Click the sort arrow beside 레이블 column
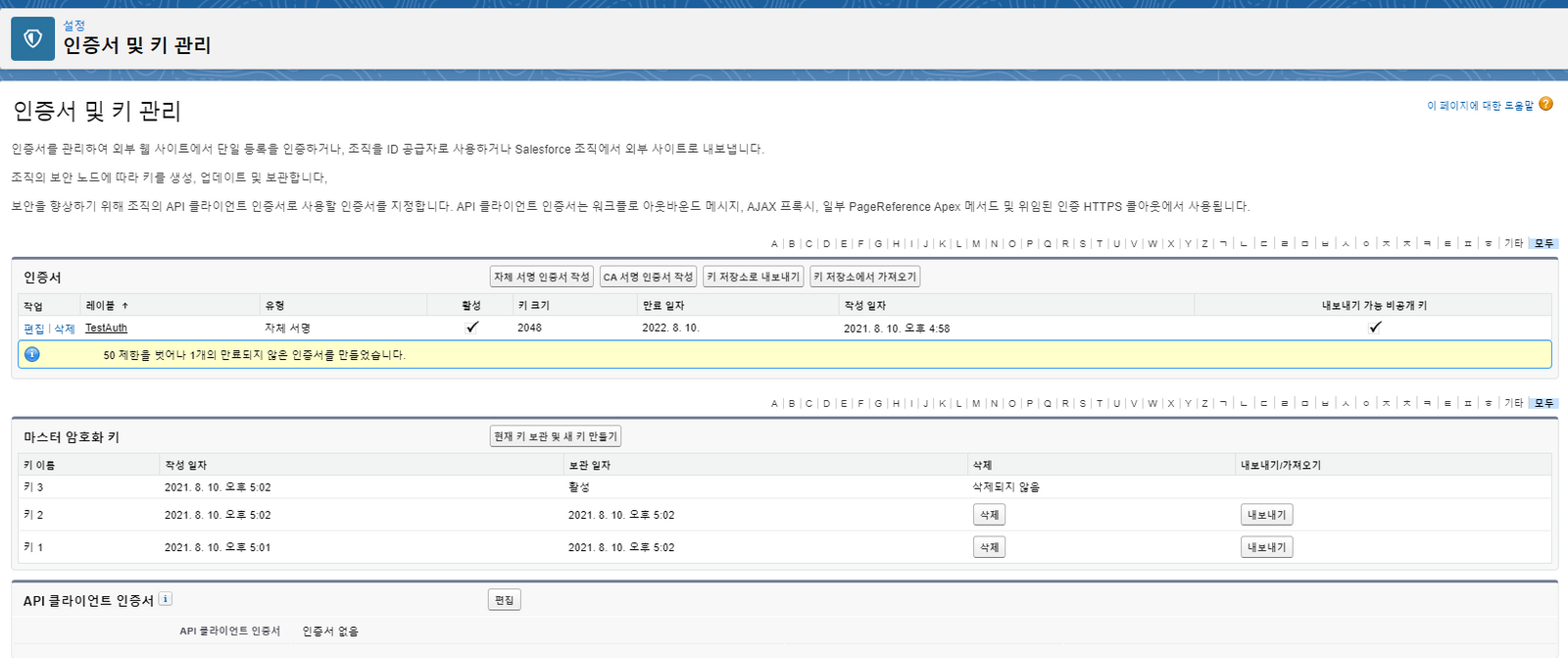The image size is (1568, 658). pyautogui.click(x=125, y=306)
